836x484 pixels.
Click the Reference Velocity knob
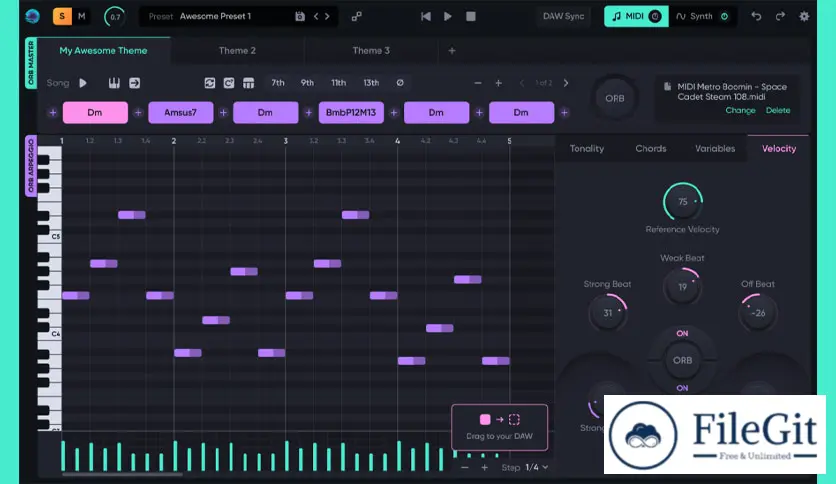tap(683, 201)
